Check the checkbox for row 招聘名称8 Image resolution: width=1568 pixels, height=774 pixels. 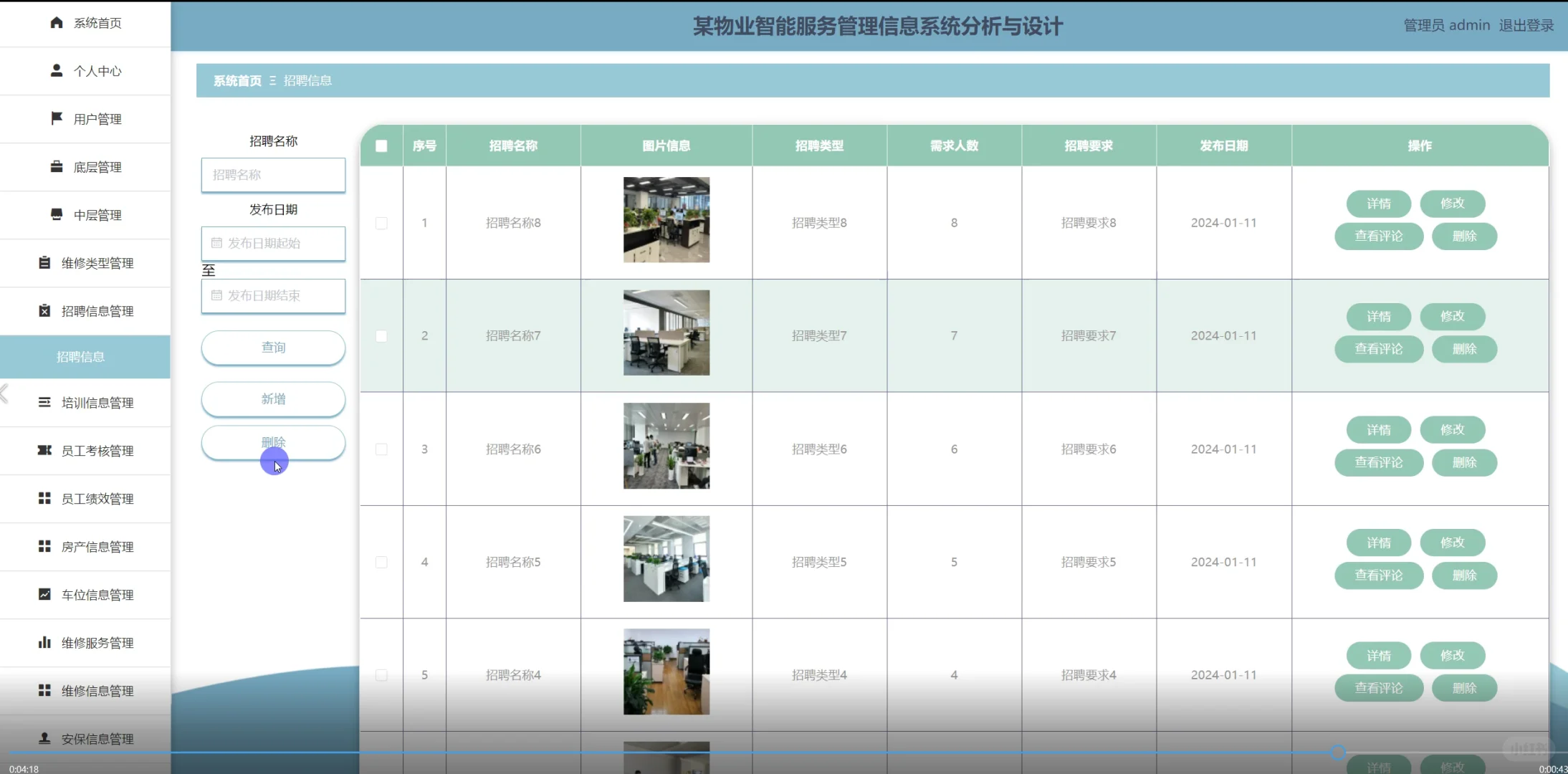click(x=381, y=223)
